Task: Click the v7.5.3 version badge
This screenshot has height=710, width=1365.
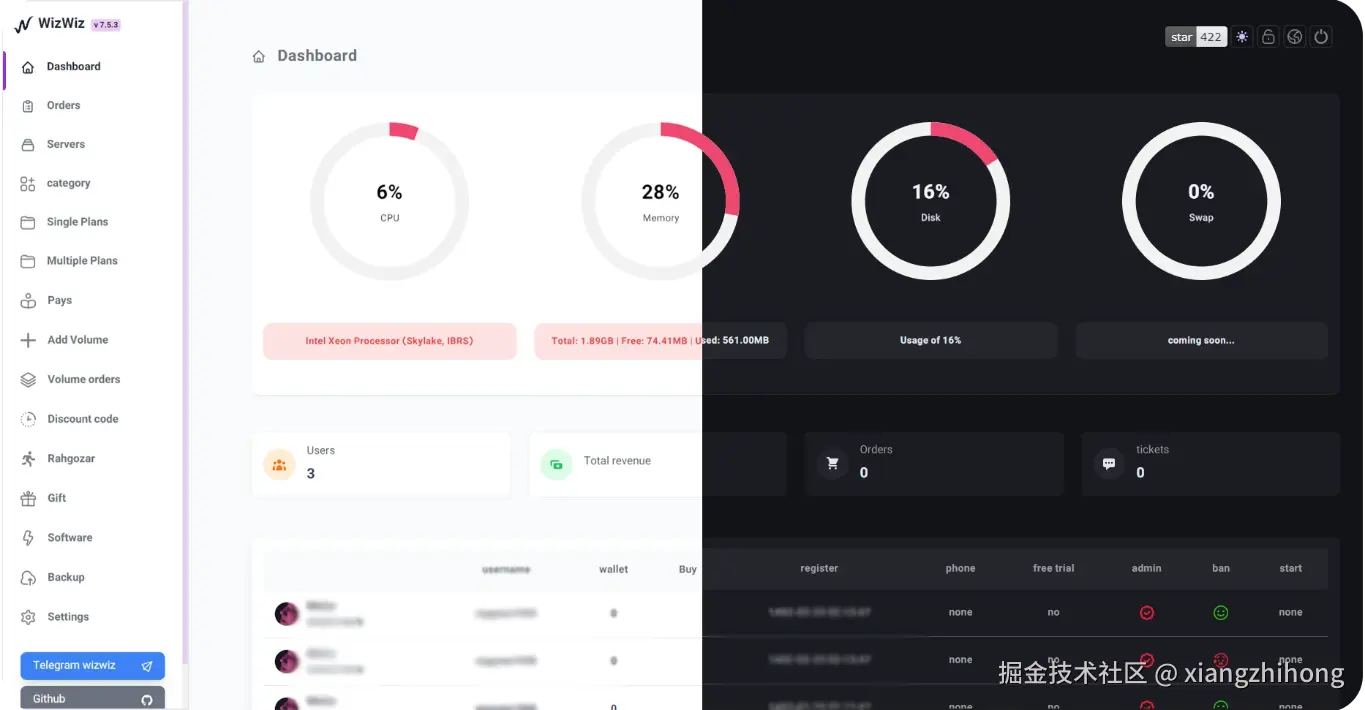Action: 105,26
